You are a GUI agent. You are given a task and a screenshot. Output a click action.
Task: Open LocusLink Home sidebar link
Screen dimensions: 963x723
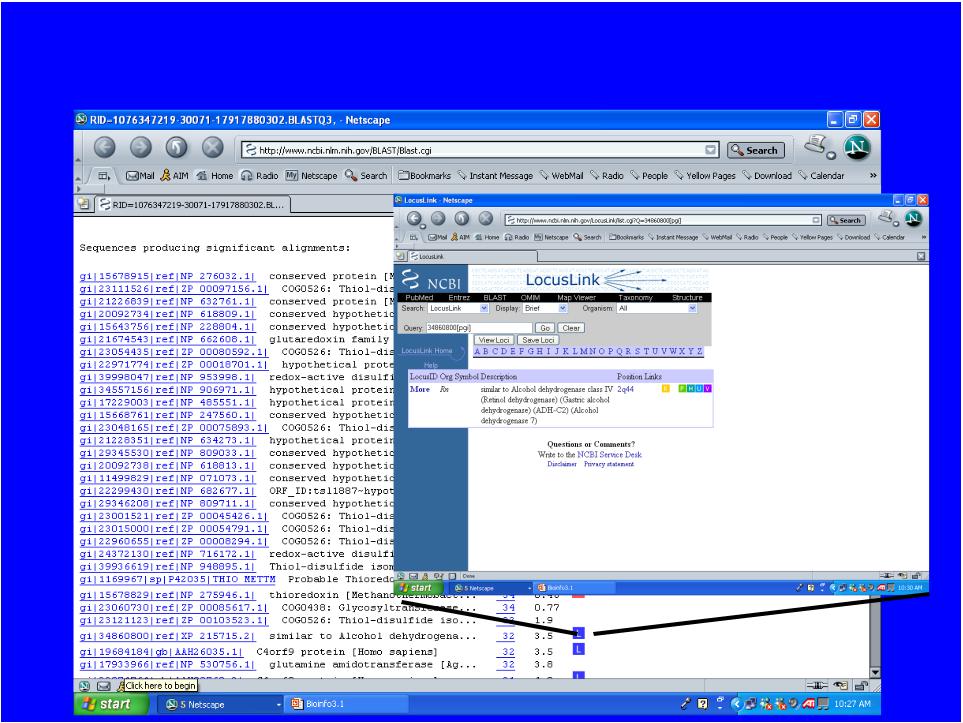pos(426,351)
